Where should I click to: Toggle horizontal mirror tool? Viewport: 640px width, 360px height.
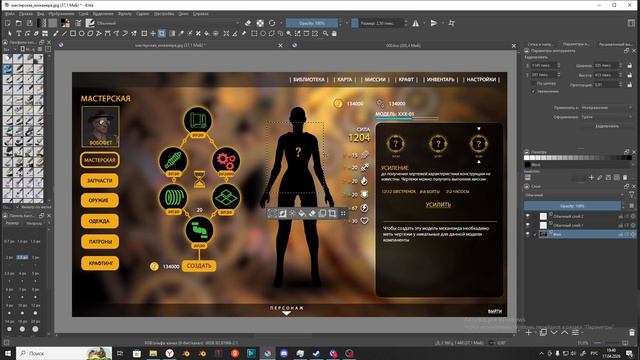coord(416,23)
